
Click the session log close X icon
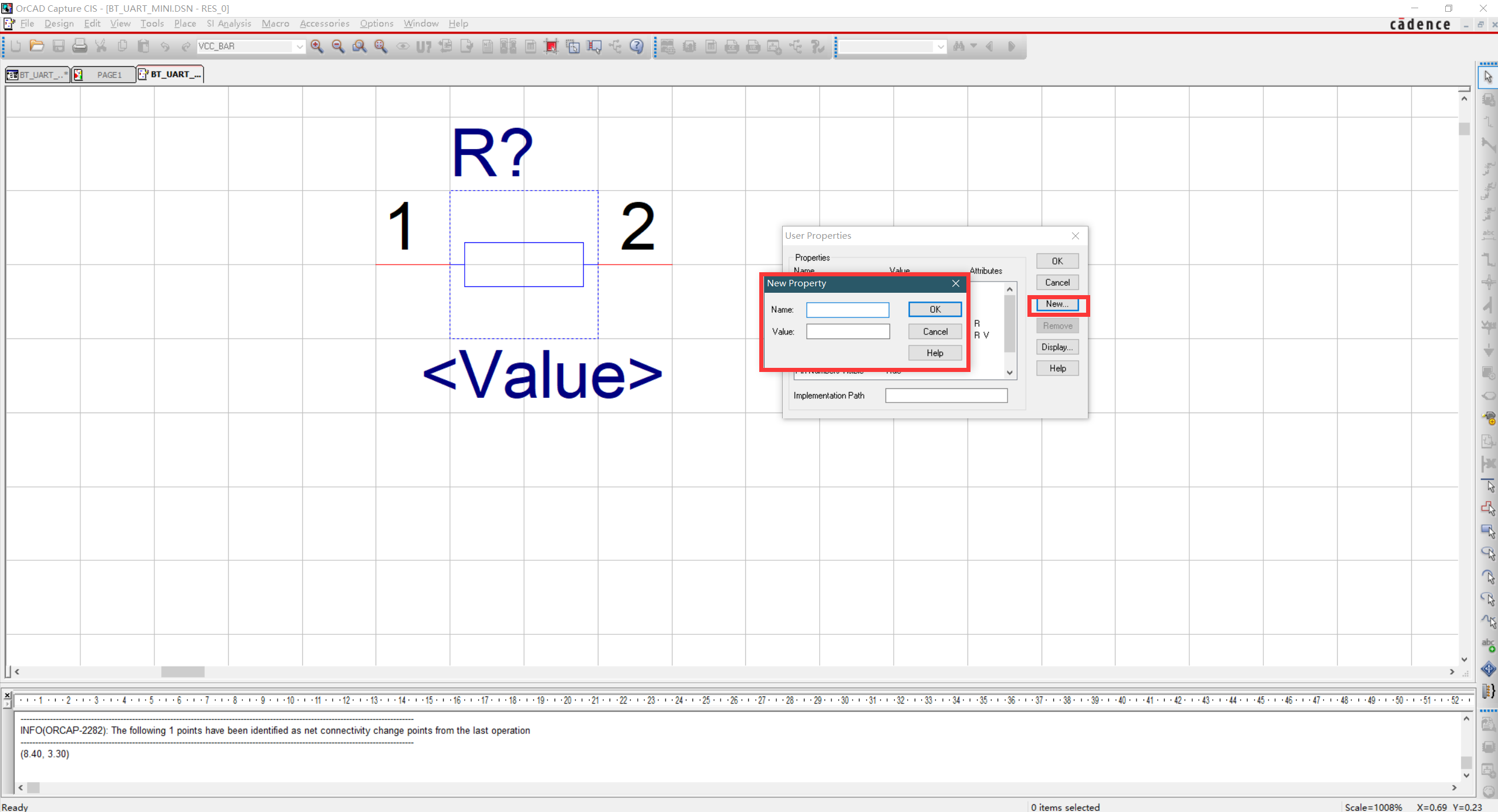click(x=7, y=696)
